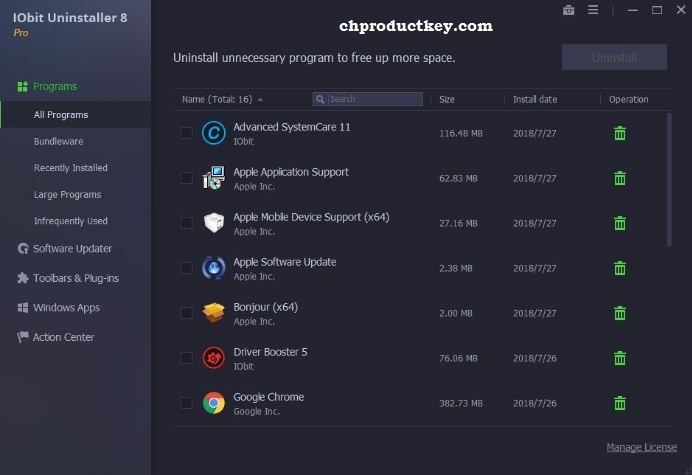Click the 62.83 MB size value
The image size is (692, 475).
click(x=458, y=178)
